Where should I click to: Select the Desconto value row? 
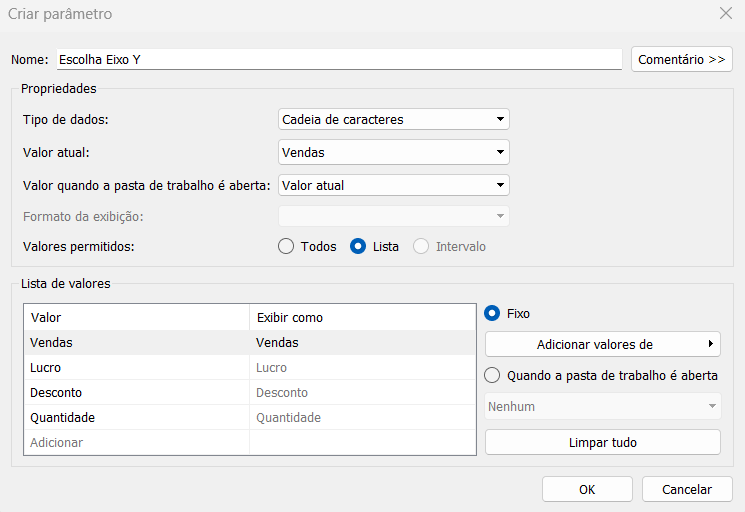250,393
